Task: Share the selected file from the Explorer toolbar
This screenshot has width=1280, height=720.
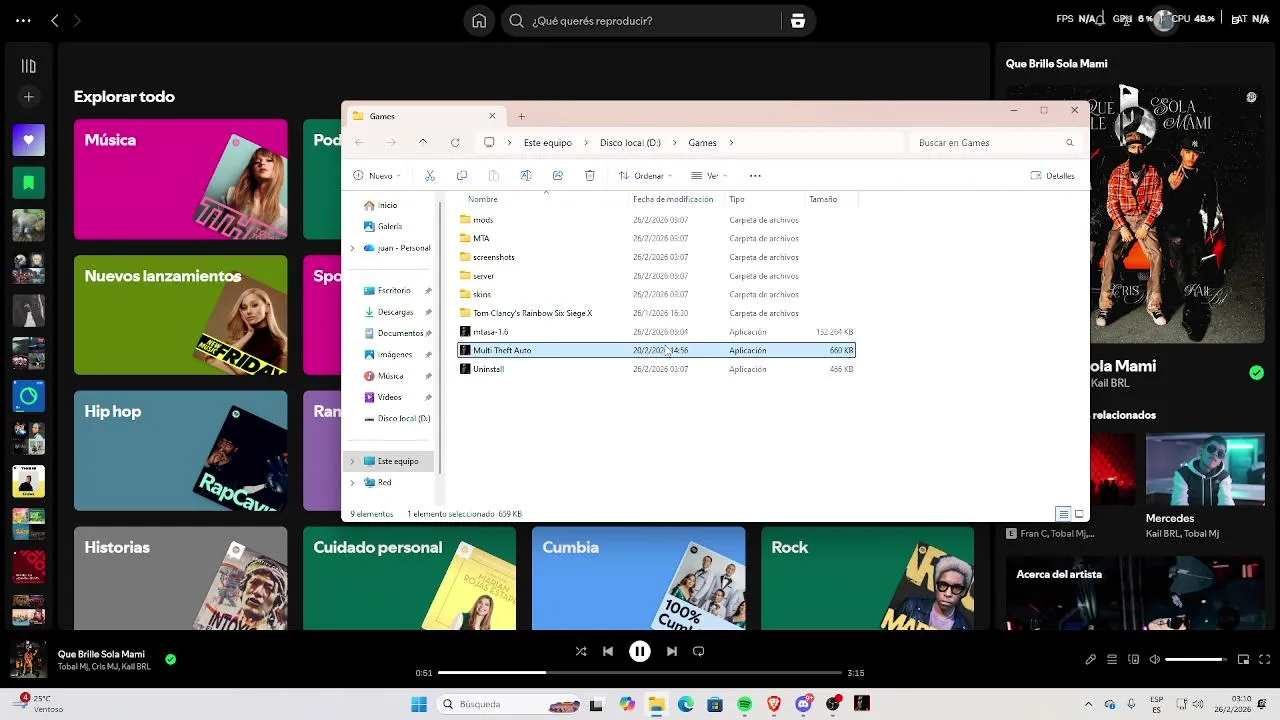Action: coord(558,176)
